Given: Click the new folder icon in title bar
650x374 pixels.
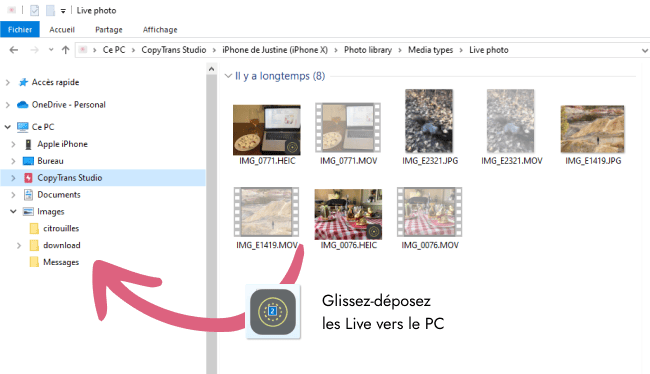Looking at the screenshot, I should (50, 10).
